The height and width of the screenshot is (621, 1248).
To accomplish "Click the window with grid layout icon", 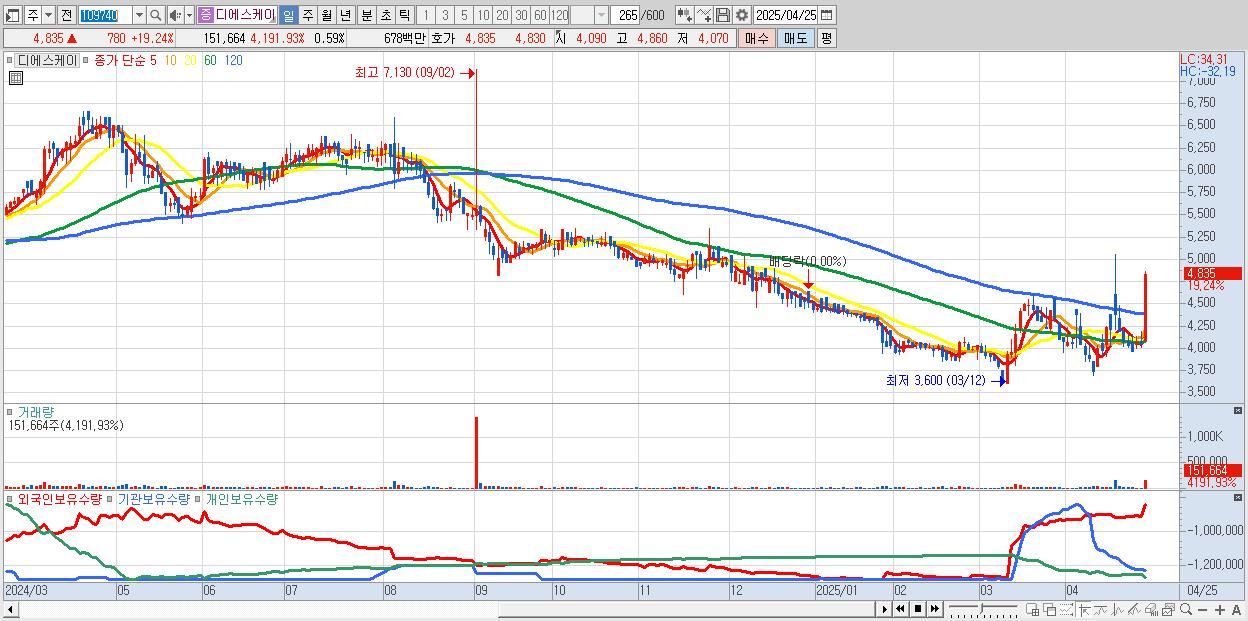I will point(1033,609).
